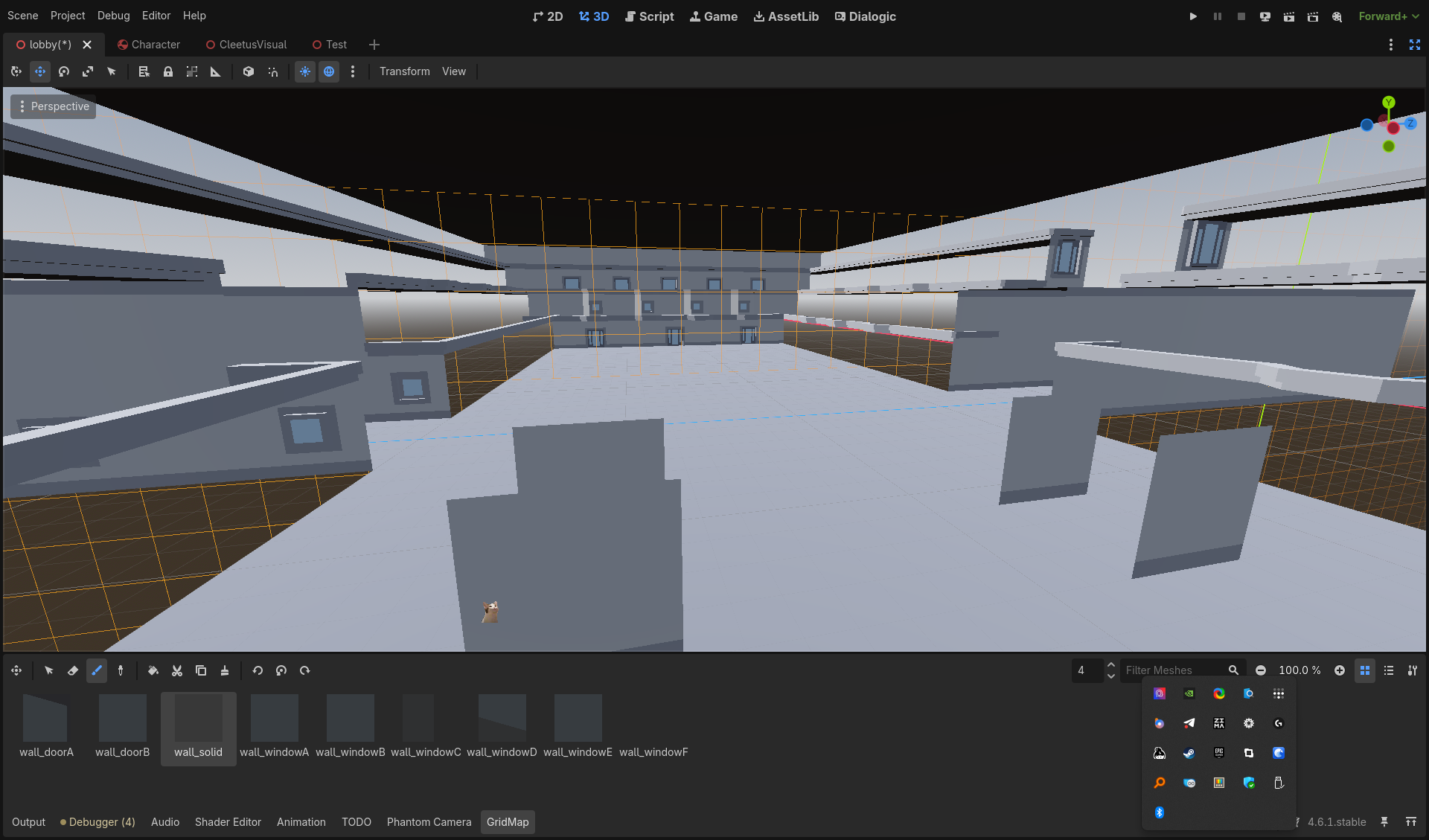Screen dimensions: 1429x840
Task: Click the GridMap cut scissors icon
Action: point(177,670)
